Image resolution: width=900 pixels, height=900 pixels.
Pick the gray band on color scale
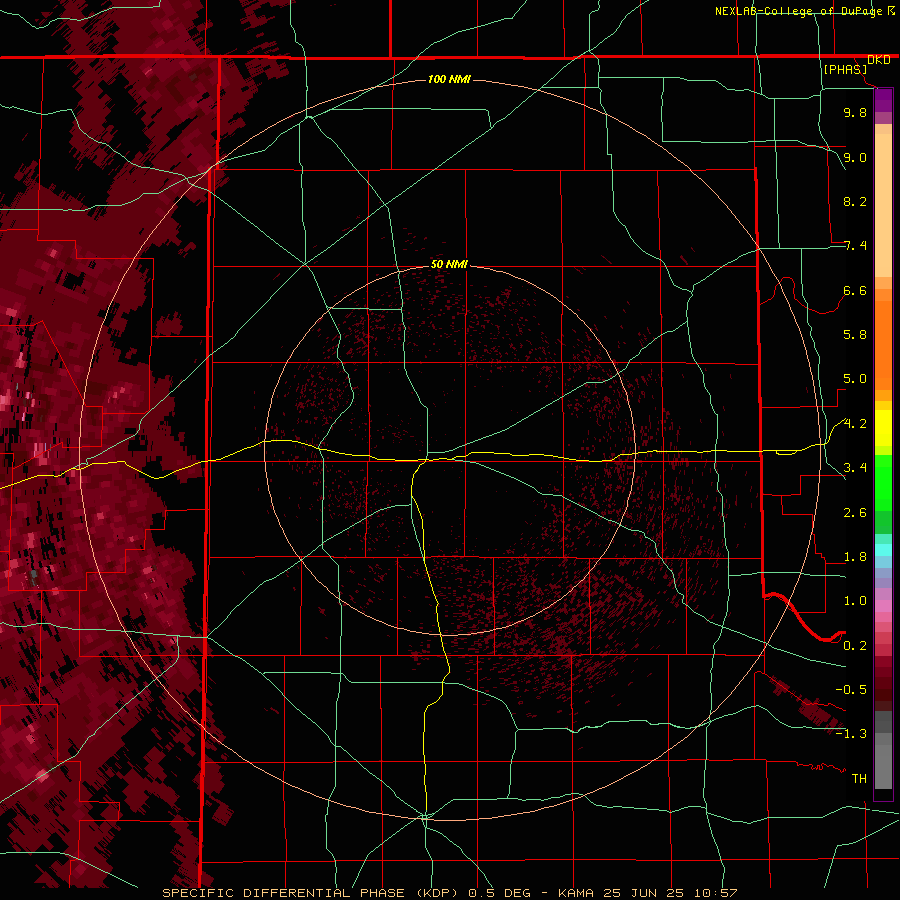[883, 752]
